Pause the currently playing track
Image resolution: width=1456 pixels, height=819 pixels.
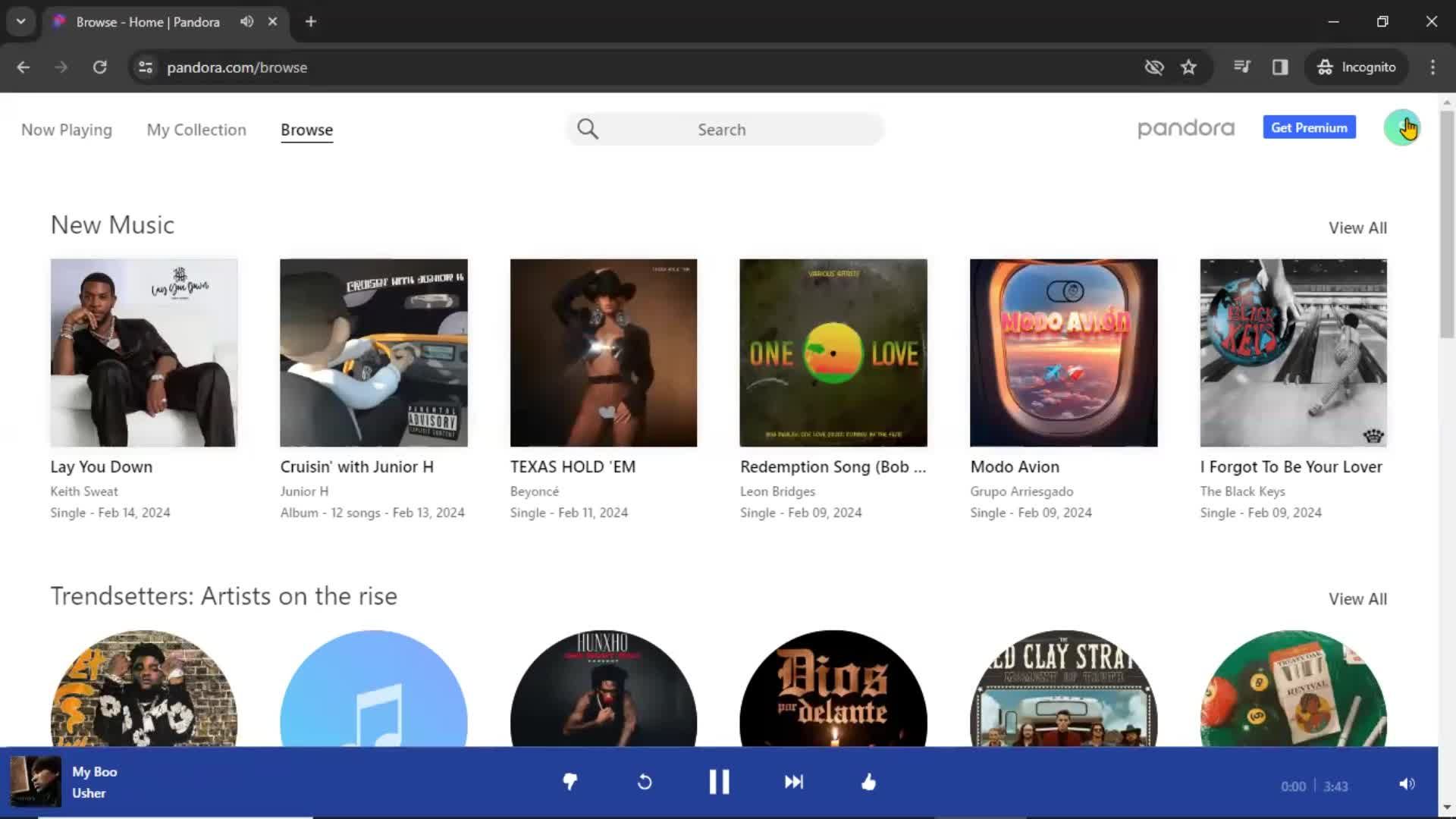click(x=718, y=781)
